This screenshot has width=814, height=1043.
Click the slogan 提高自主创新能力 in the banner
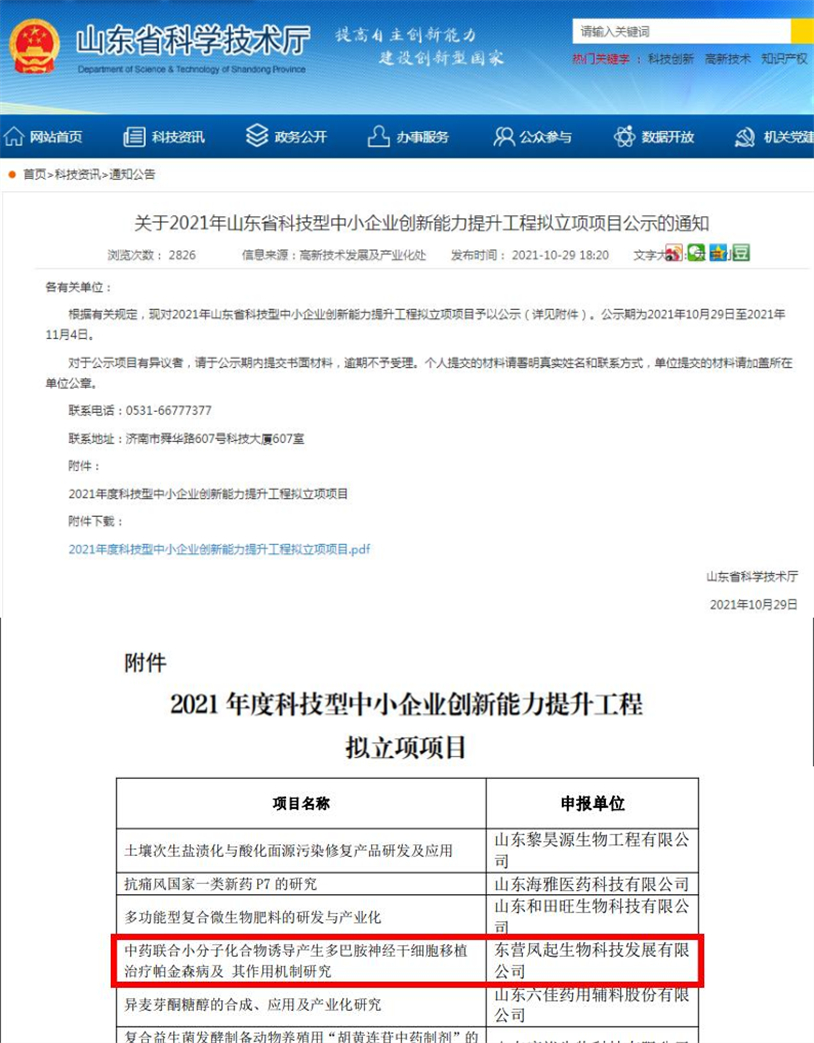[406, 35]
